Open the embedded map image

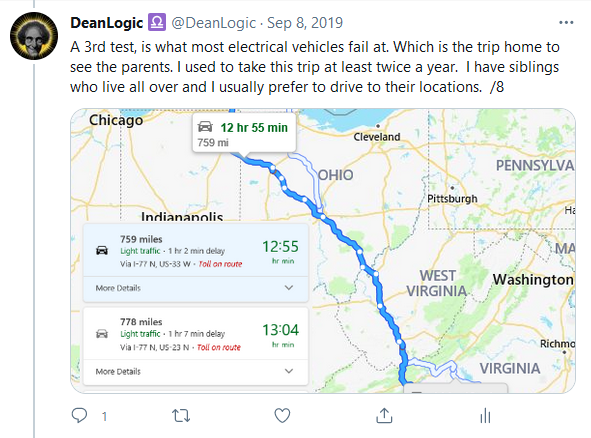click(323, 251)
